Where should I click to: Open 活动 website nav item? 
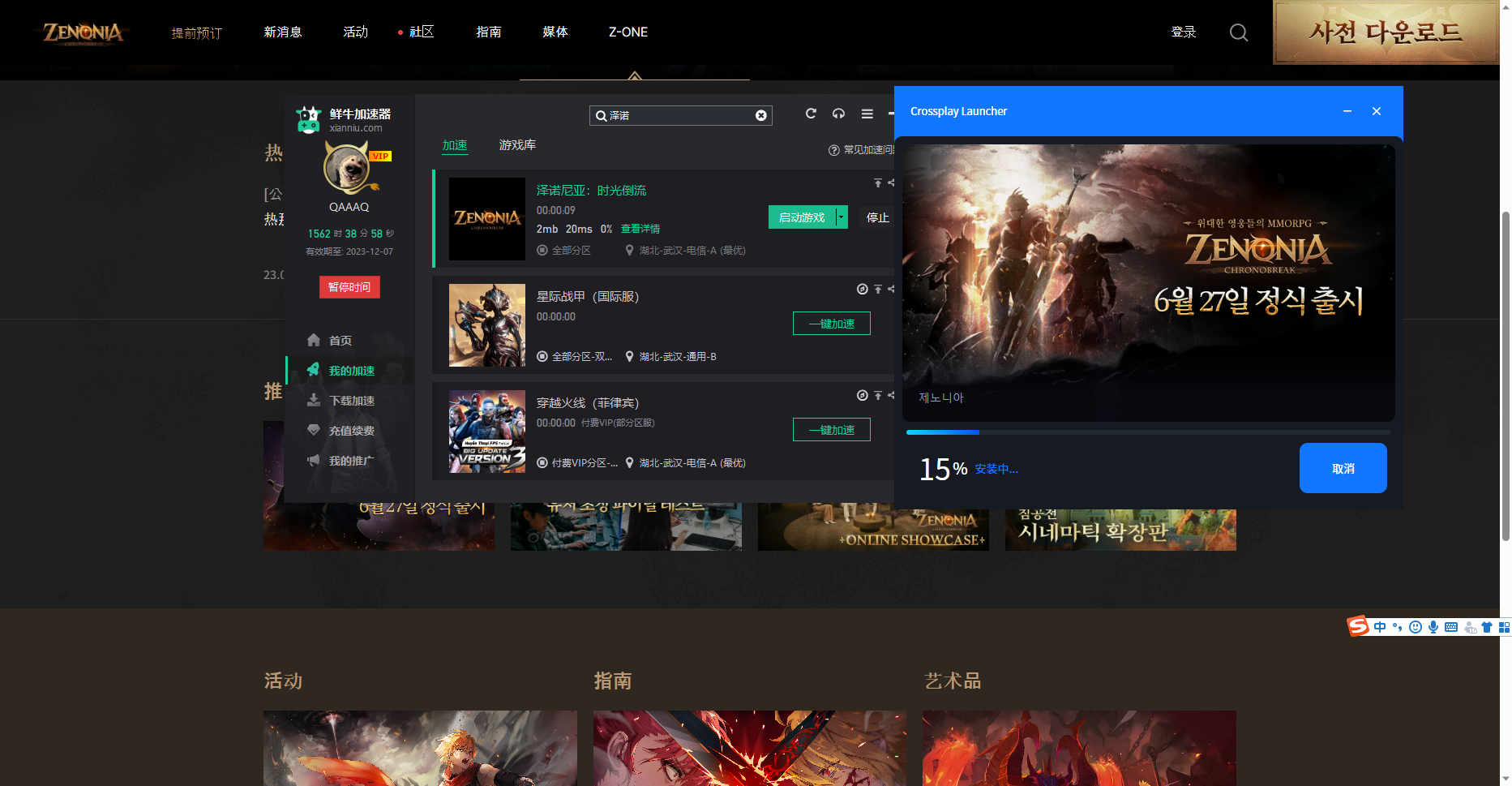[x=356, y=32]
